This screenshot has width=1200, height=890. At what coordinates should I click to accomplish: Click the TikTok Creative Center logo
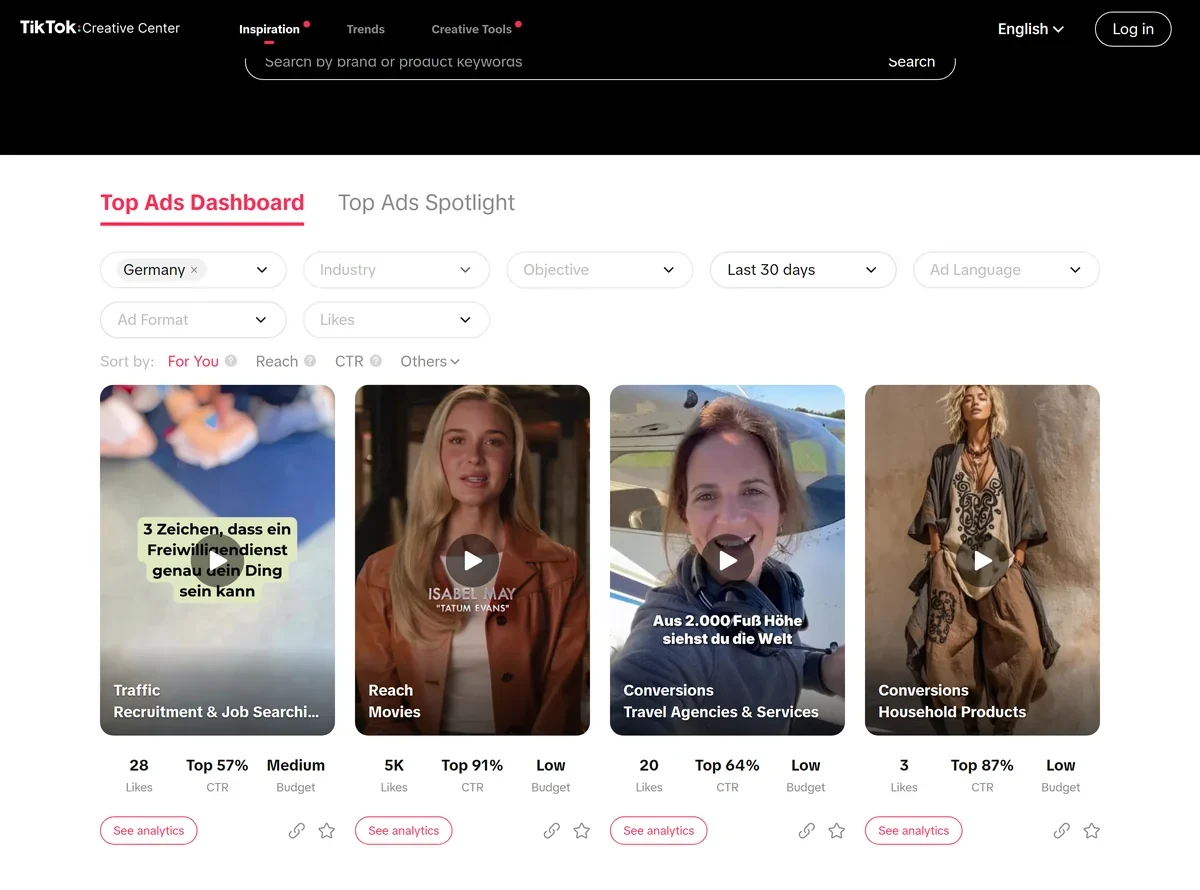tap(100, 28)
